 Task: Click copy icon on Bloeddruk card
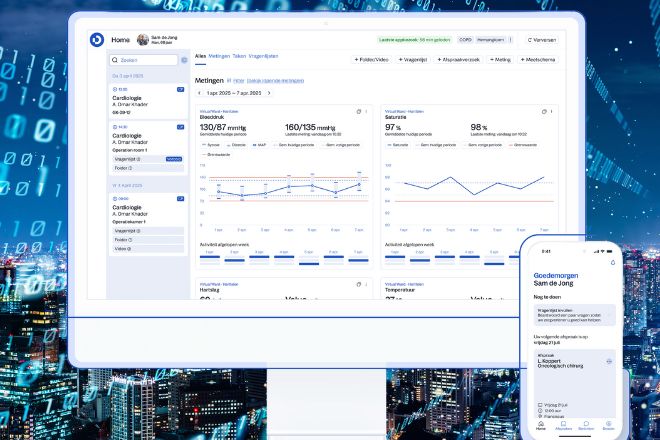[358, 111]
